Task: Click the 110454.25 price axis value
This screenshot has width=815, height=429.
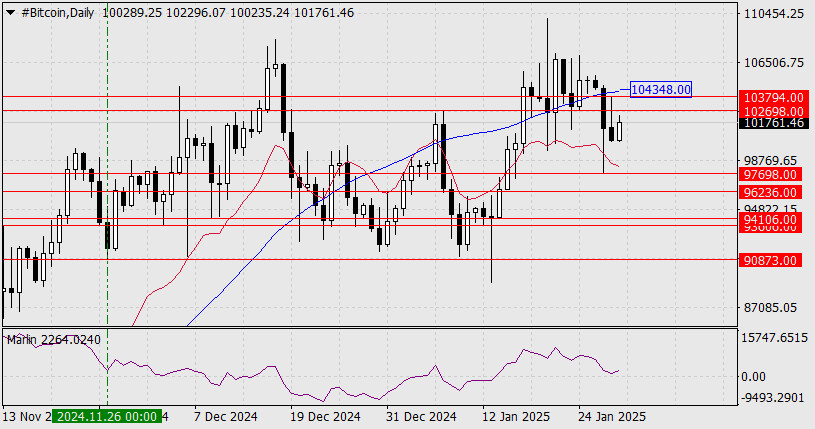Action: (x=774, y=14)
